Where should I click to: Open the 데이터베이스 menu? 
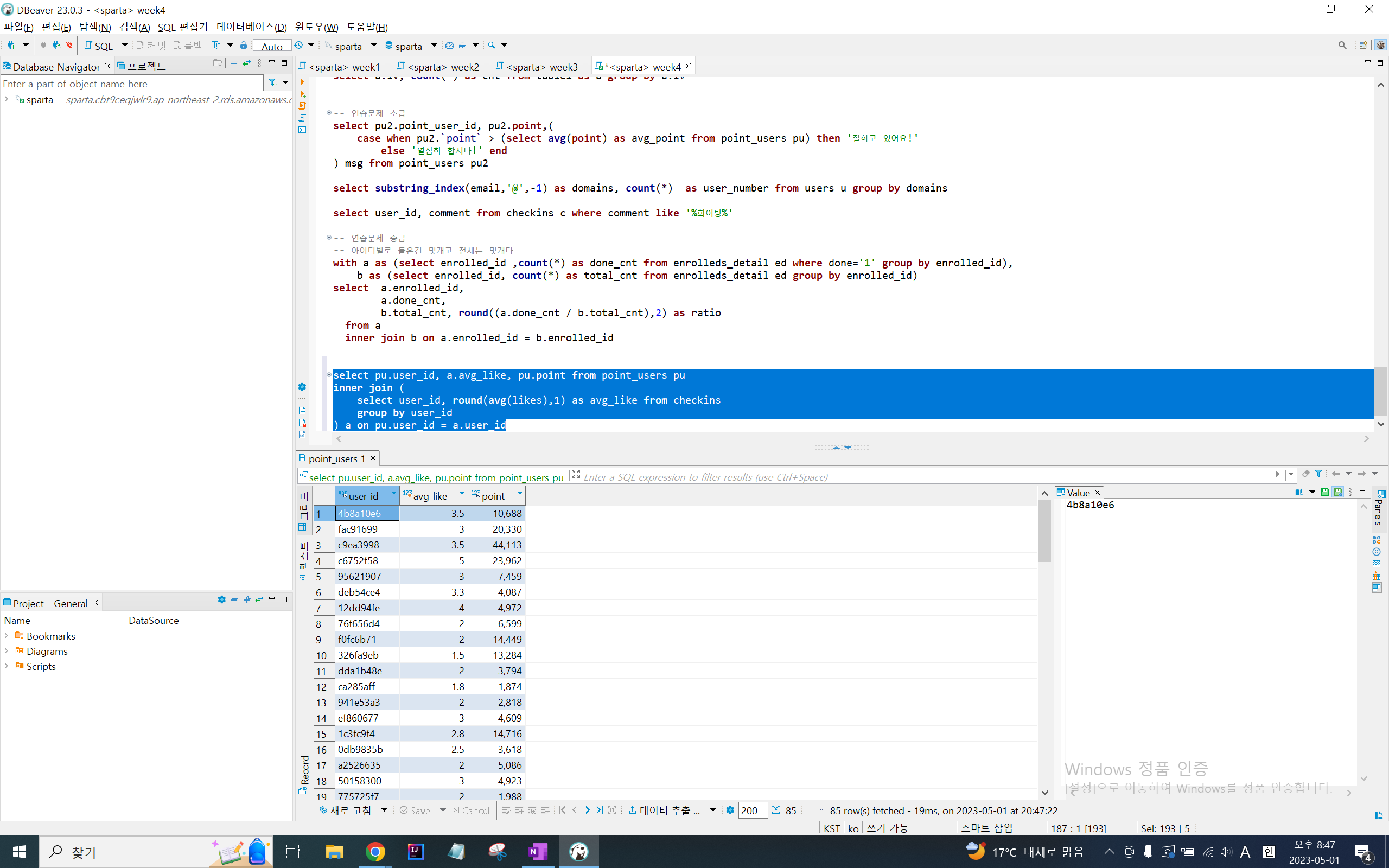pyautogui.click(x=251, y=27)
